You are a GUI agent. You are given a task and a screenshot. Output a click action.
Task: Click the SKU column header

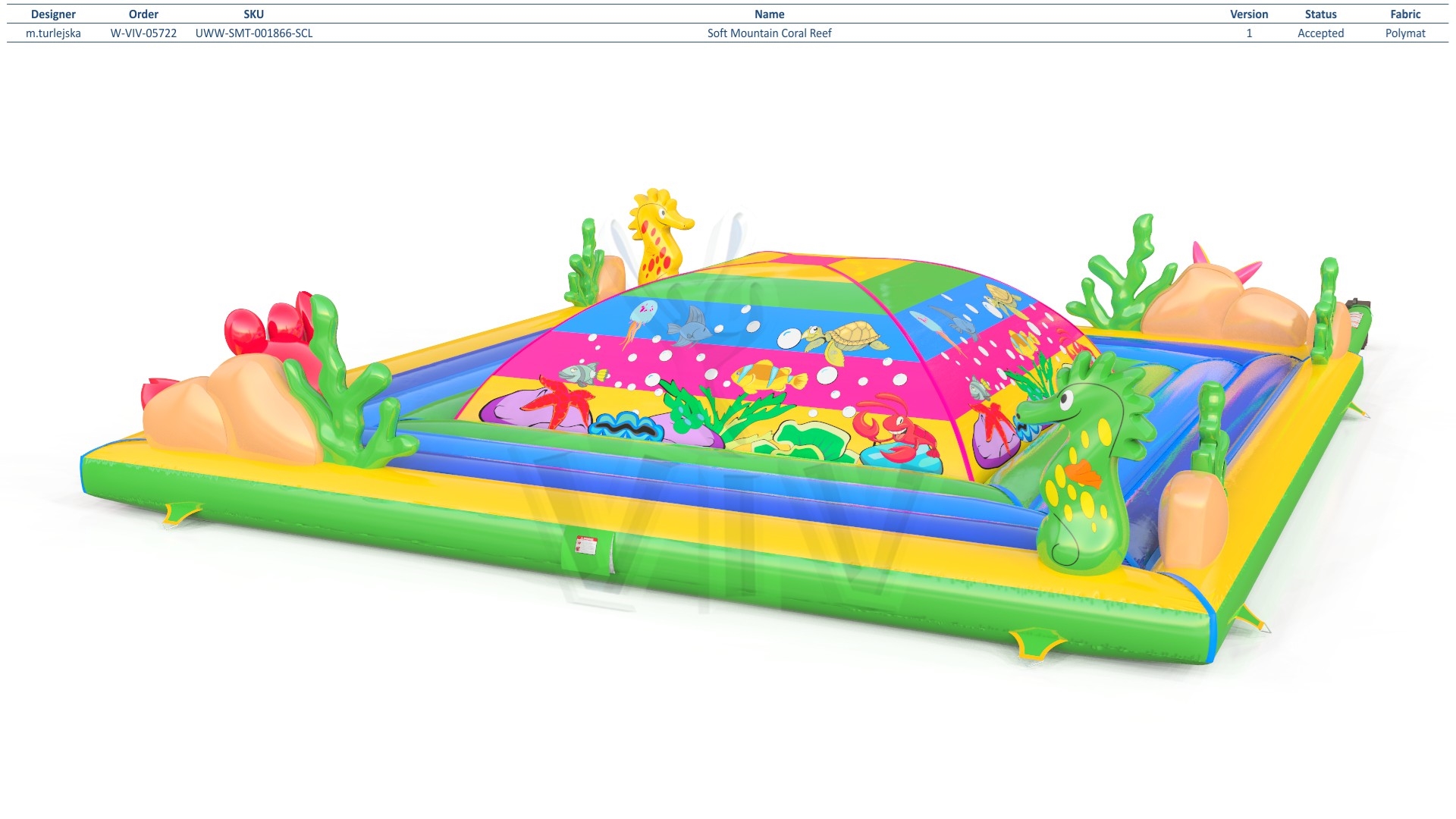click(x=253, y=14)
